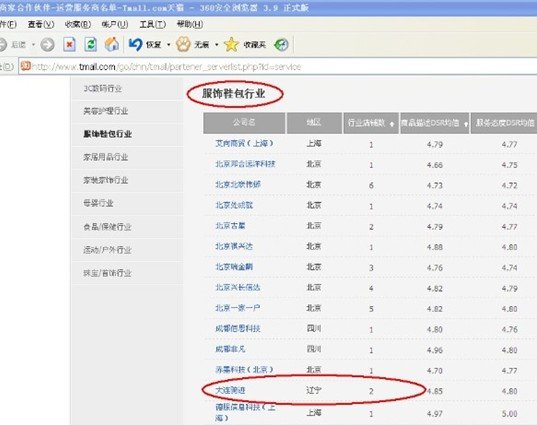Click the browser Forward arrow button
Viewport: 537px width, 425px height.
pyautogui.click(x=47, y=45)
